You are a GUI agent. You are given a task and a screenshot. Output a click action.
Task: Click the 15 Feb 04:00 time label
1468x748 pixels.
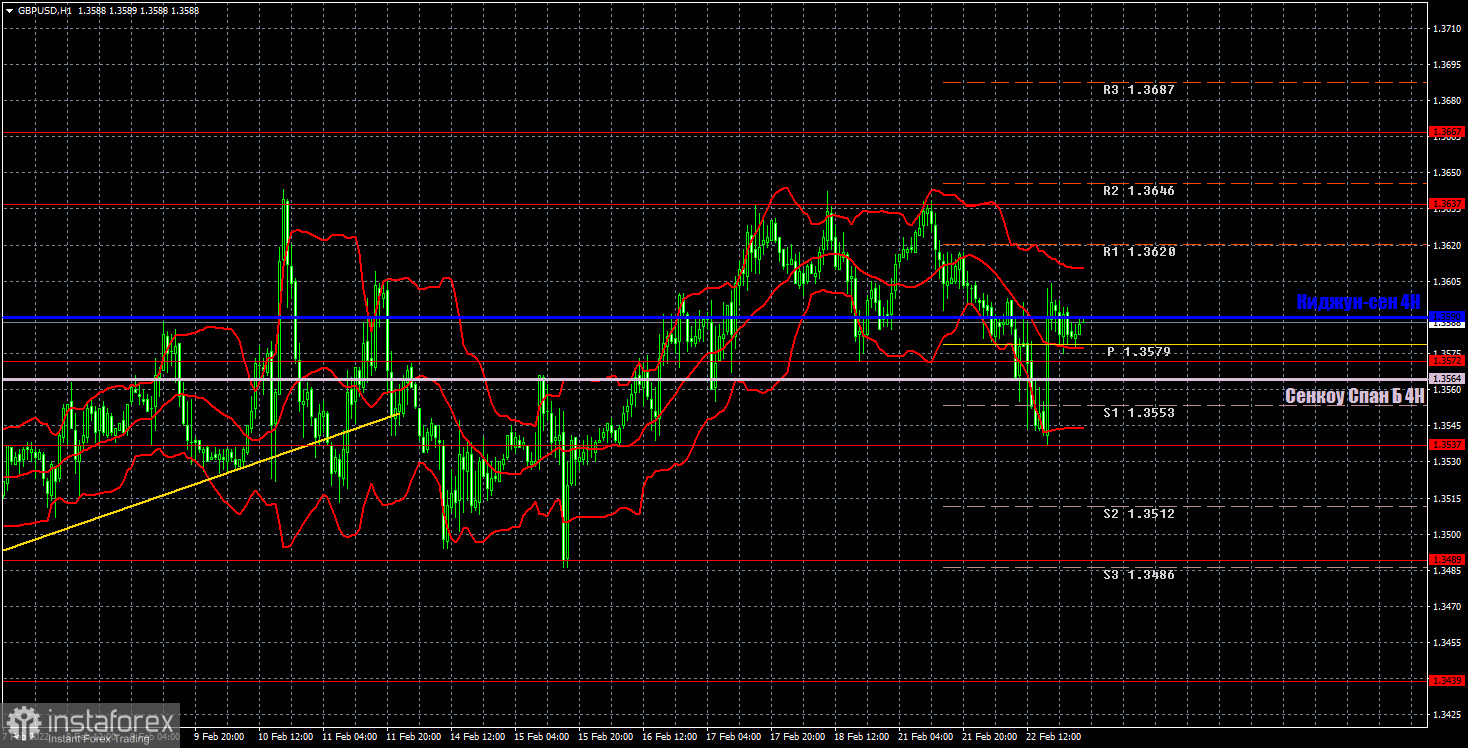coord(542,737)
